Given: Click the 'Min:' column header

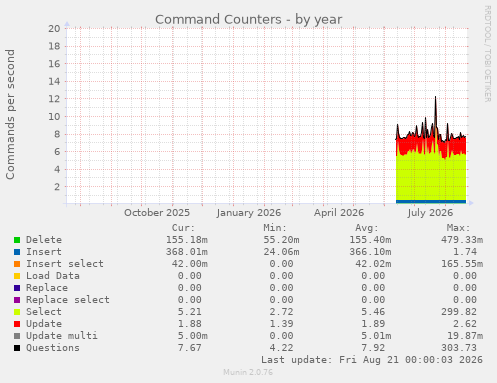Looking at the screenshot, I should click(275, 228).
